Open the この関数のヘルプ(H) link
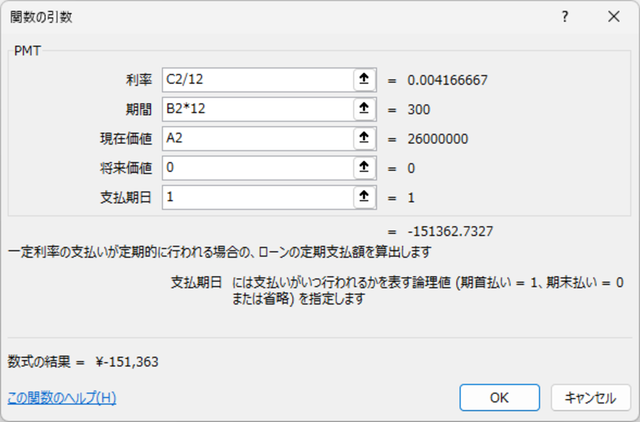The width and height of the screenshot is (640, 422). coord(62,398)
